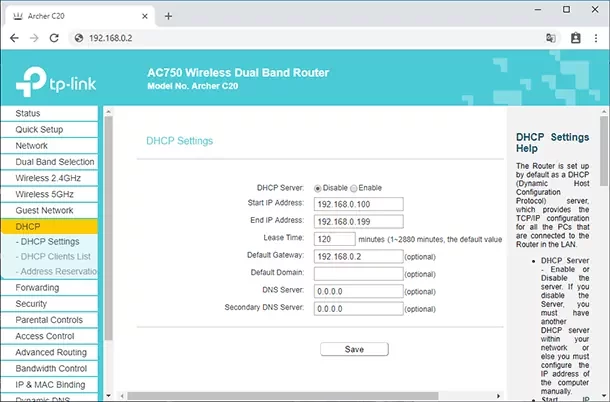
Task: Click the AC750 Wireless Dual Band Router title
Action: [x=238, y=73]
